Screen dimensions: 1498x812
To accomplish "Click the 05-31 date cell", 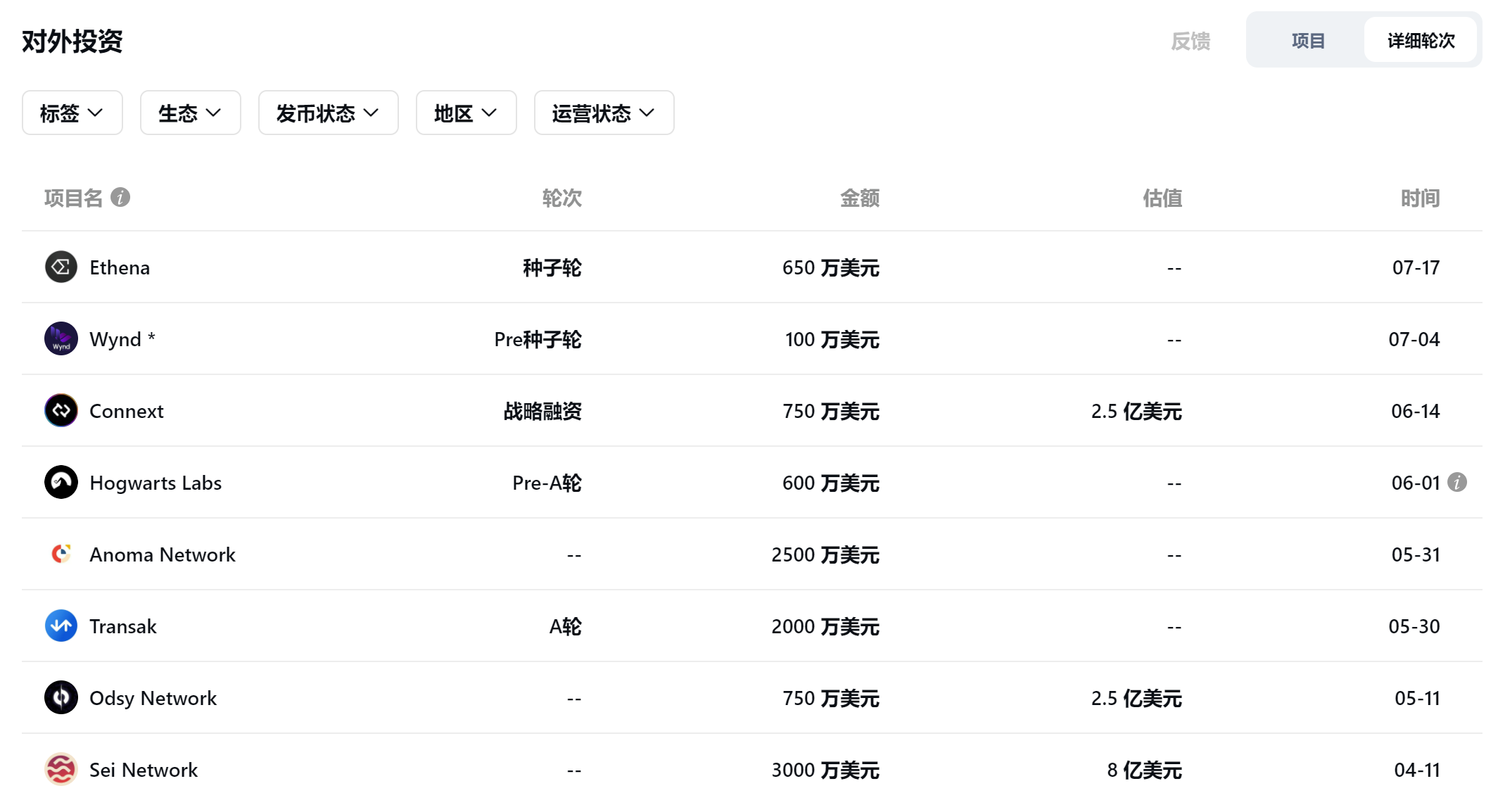I will click(1416, 555).
